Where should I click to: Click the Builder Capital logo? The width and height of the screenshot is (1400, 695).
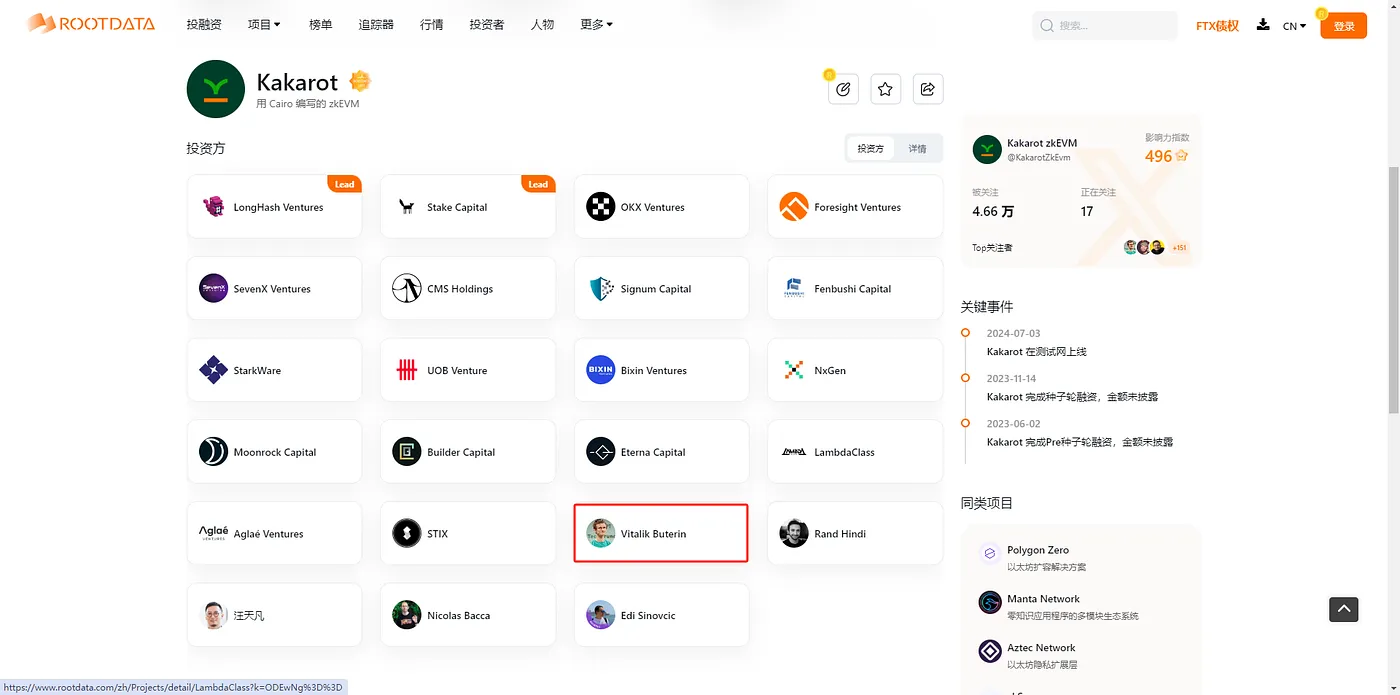(407, 452)
